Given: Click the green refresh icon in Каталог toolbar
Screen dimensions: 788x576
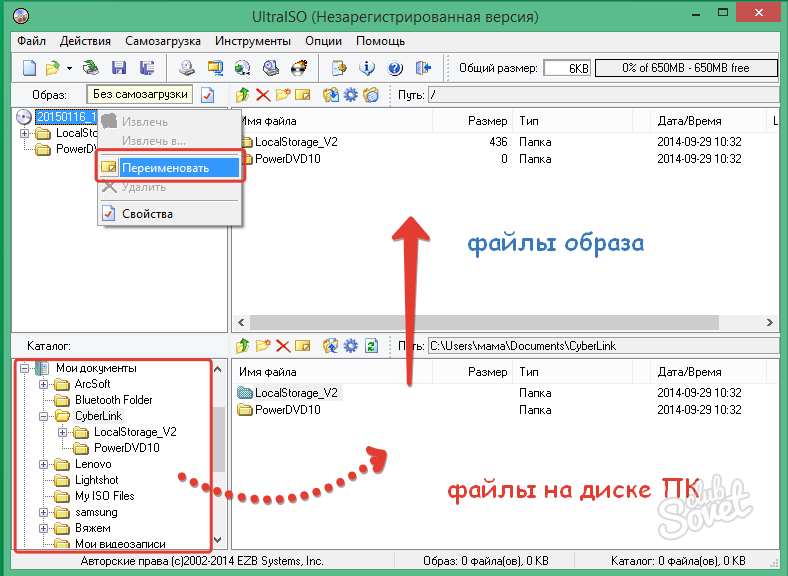Looking at the screenshot, I should pos(371,346).
